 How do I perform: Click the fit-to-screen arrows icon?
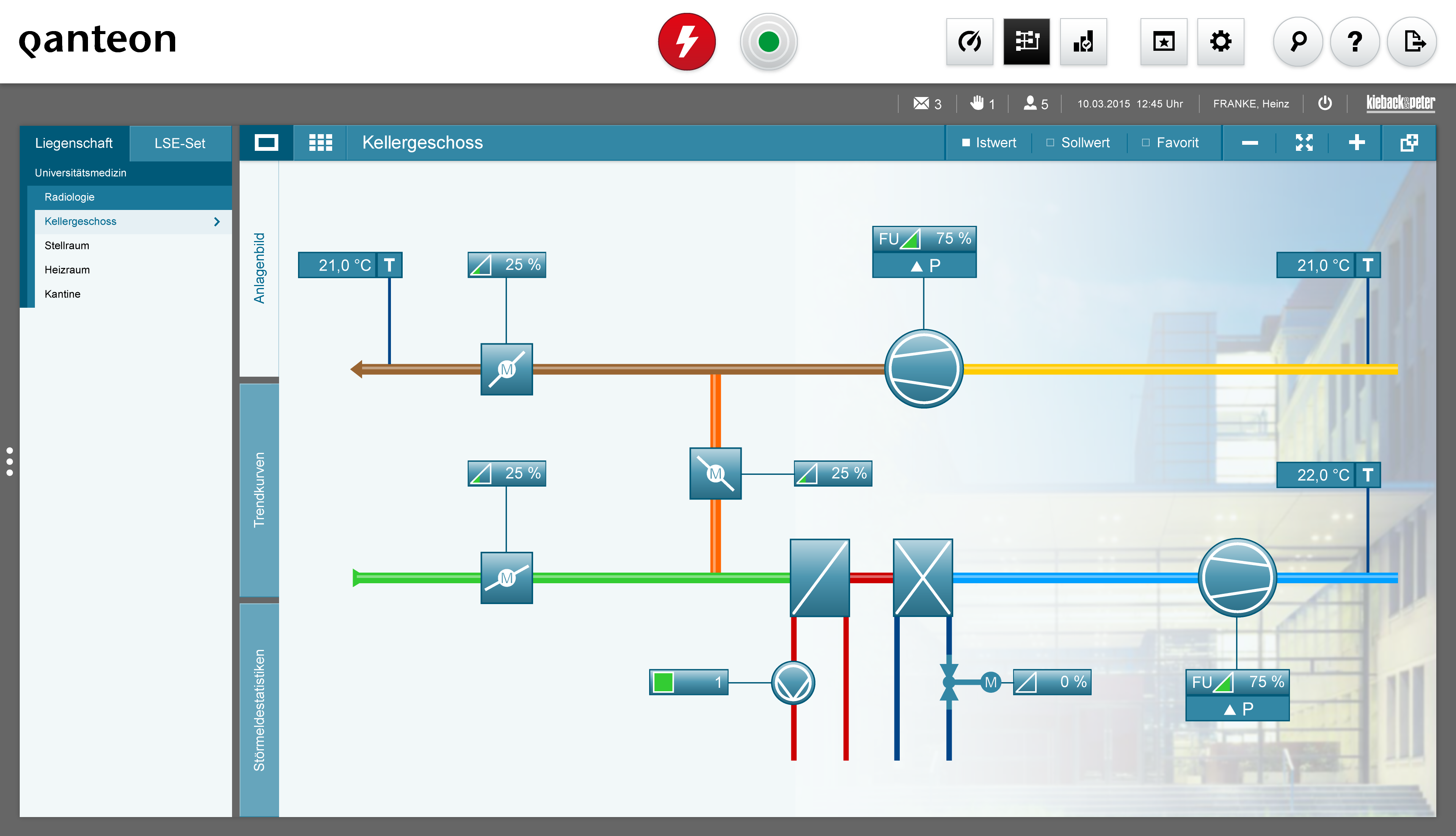(1304, 142)
